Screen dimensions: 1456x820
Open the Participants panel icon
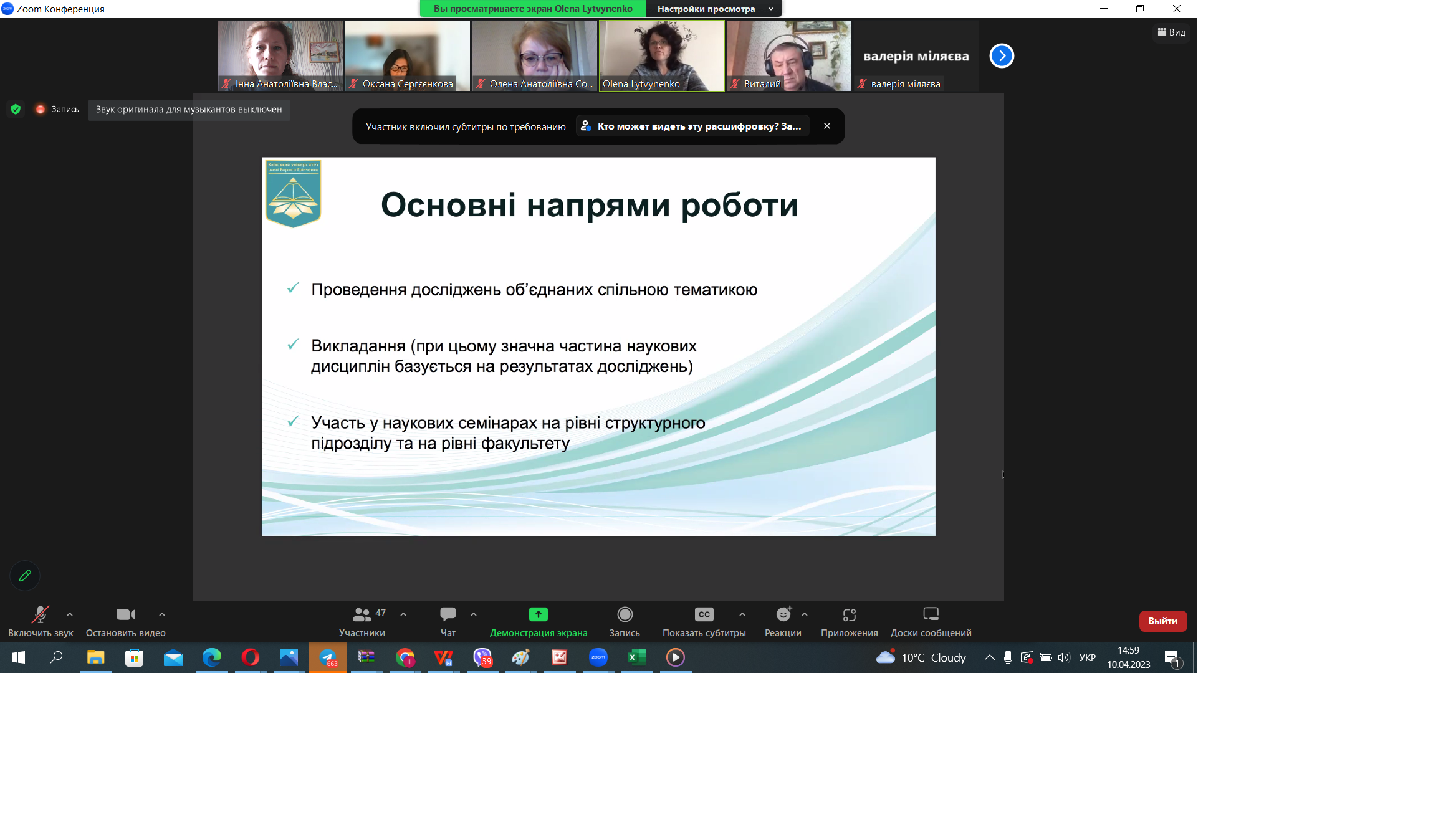362,614
